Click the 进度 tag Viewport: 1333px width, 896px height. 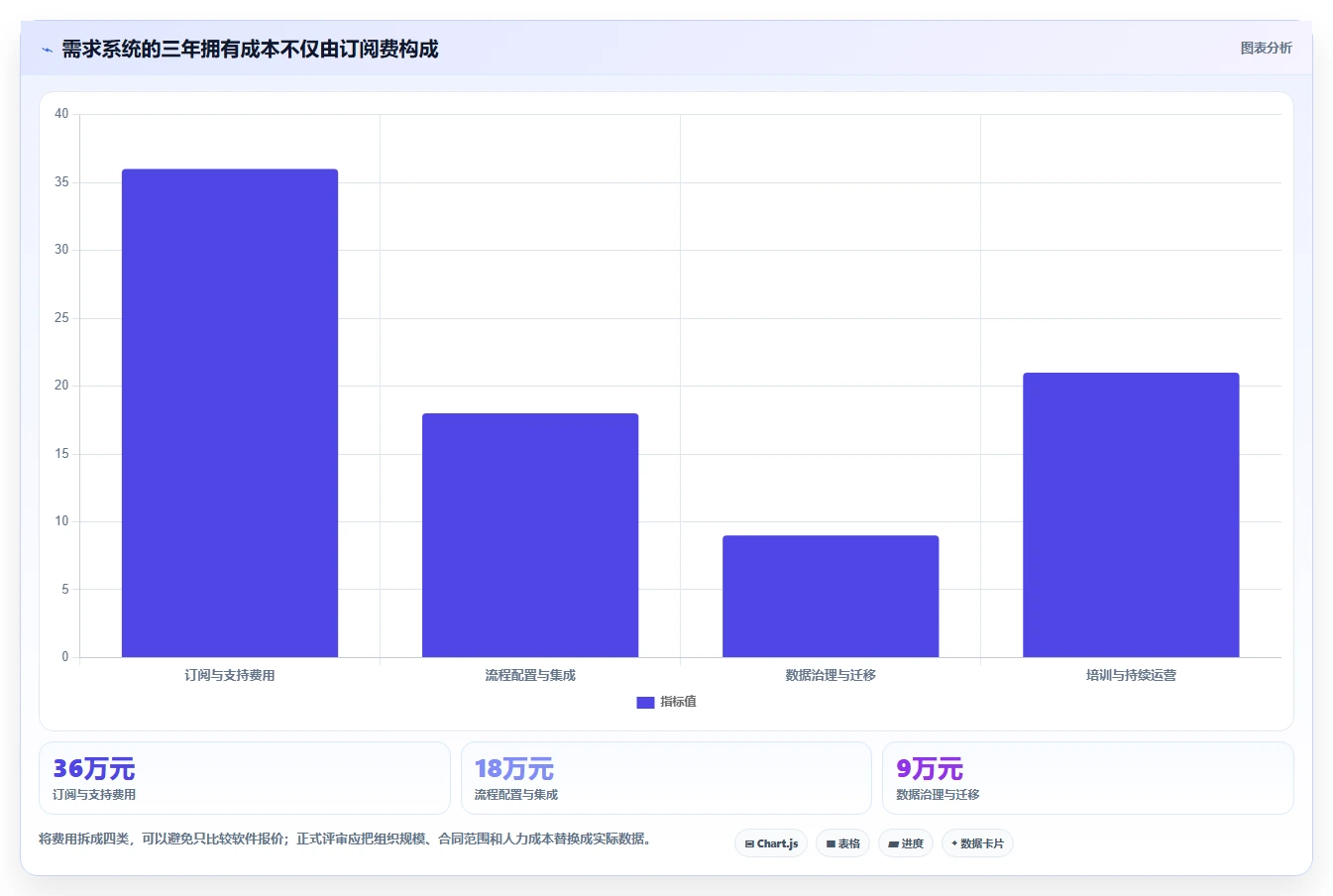click(906, 843)
